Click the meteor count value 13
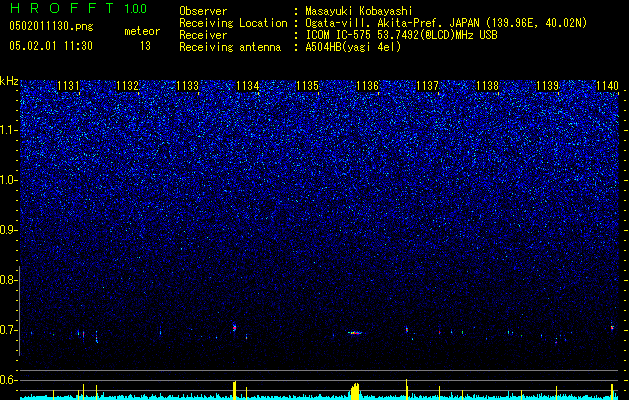 click(x=145, y=46)
